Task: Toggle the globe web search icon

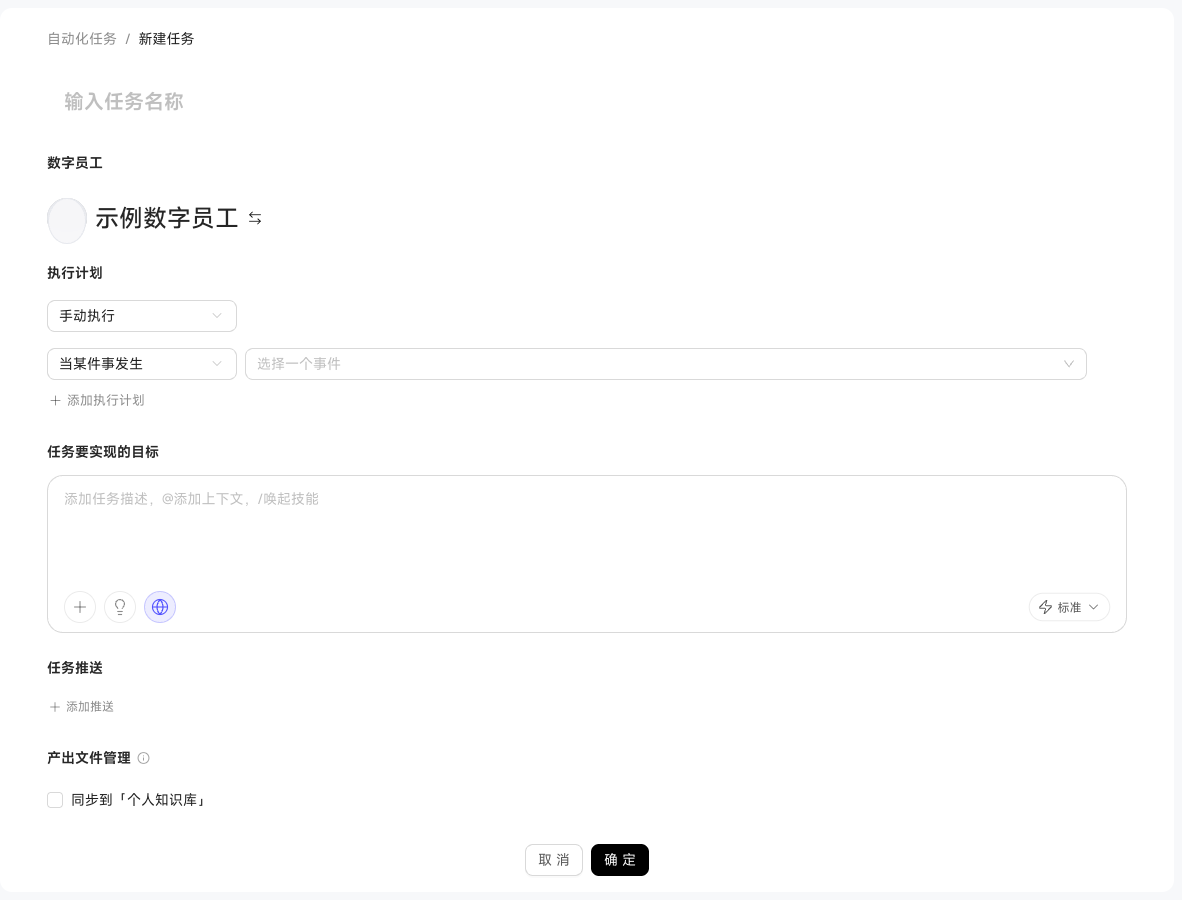Action: (x=160, y=607)
